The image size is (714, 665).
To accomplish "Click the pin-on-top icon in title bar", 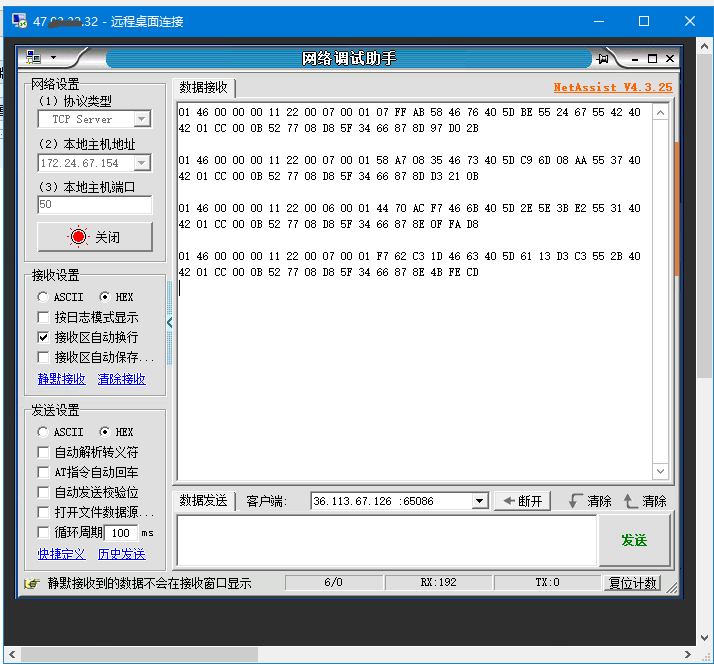I will [603, 58].
